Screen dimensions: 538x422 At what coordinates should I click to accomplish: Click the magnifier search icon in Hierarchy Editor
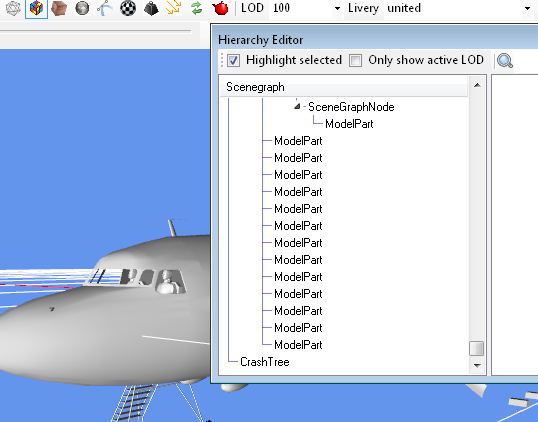pos(505,61)
